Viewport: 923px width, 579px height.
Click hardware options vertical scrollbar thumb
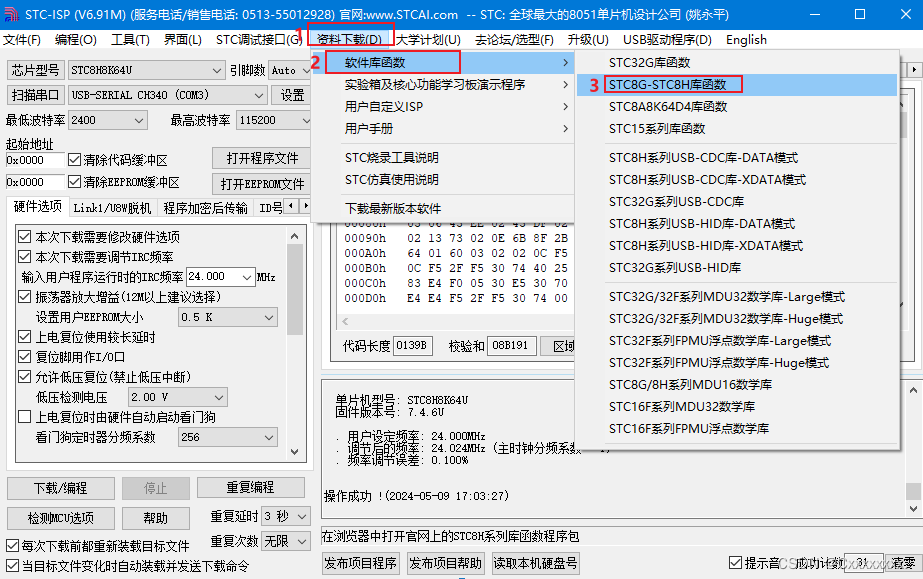[294, 290]
